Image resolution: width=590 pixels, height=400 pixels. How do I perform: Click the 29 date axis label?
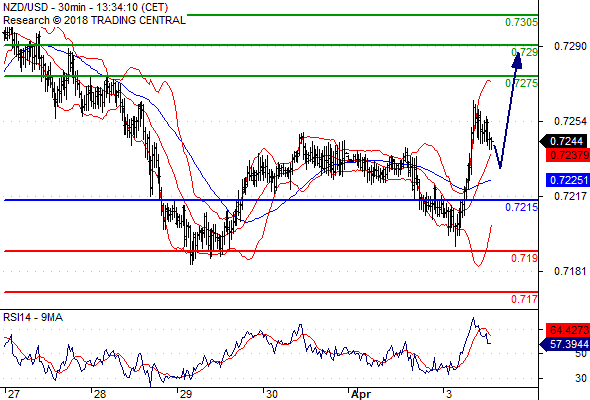(186, 394)
